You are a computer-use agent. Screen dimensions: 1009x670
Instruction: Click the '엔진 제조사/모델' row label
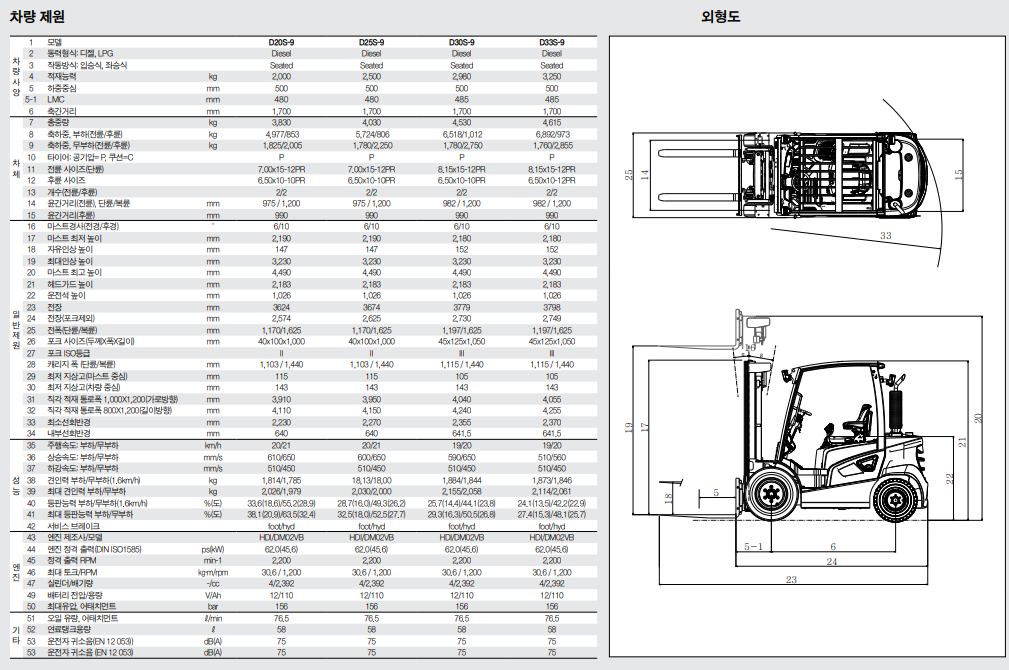tap(75, 537)
